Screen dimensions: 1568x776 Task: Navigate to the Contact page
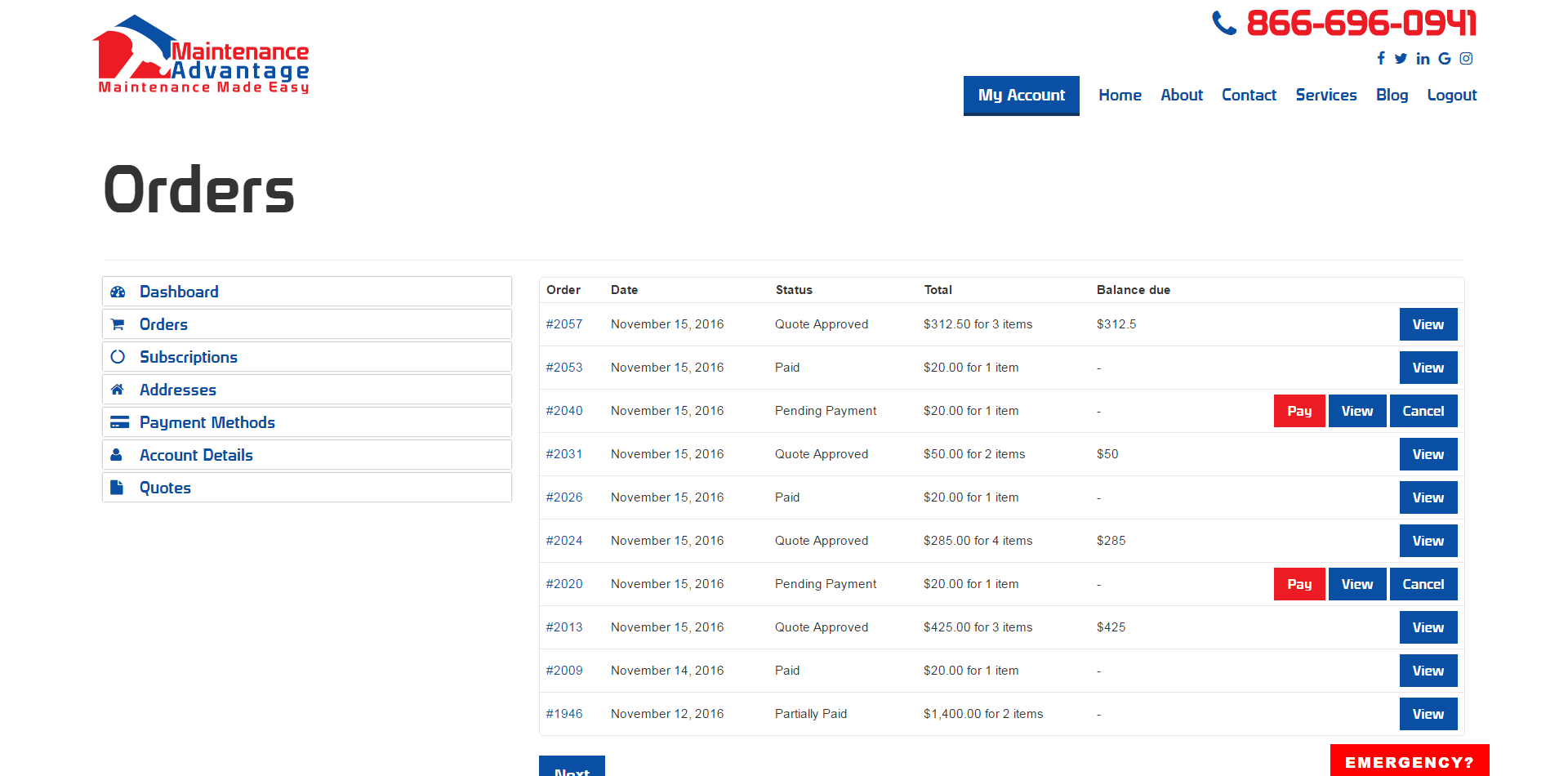pos(1249,96)
